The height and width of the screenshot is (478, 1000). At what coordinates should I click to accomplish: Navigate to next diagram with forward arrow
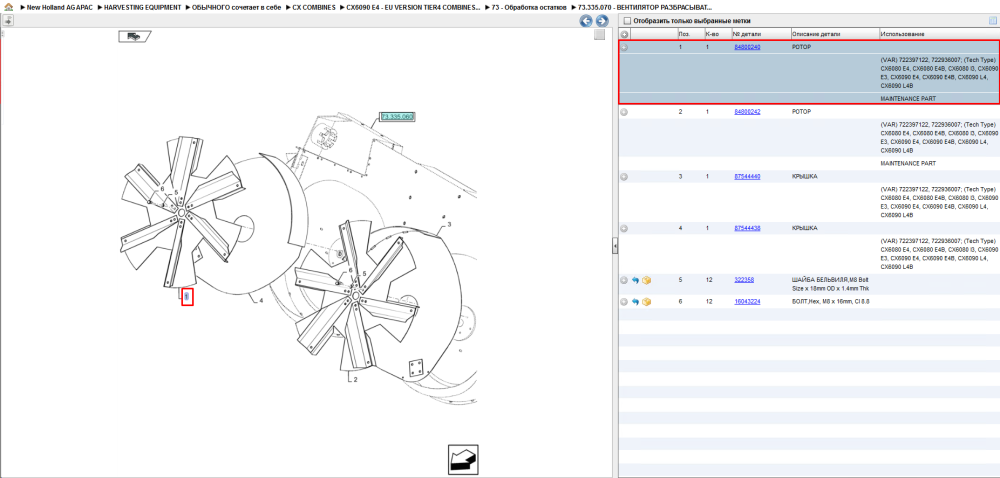pyautogui.click(x=601, y=21)
